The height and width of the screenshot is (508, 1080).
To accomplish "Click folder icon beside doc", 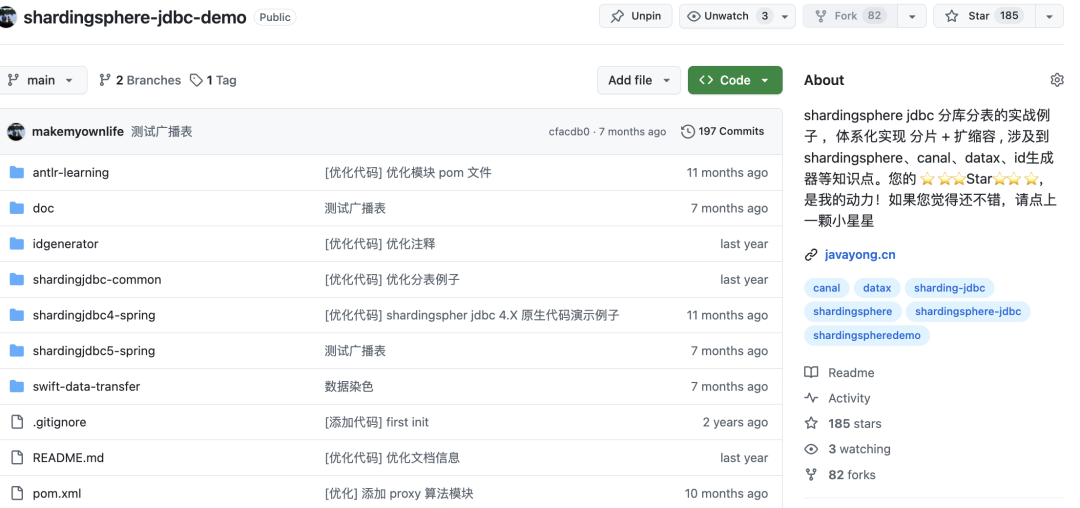I will click(17, 208).
